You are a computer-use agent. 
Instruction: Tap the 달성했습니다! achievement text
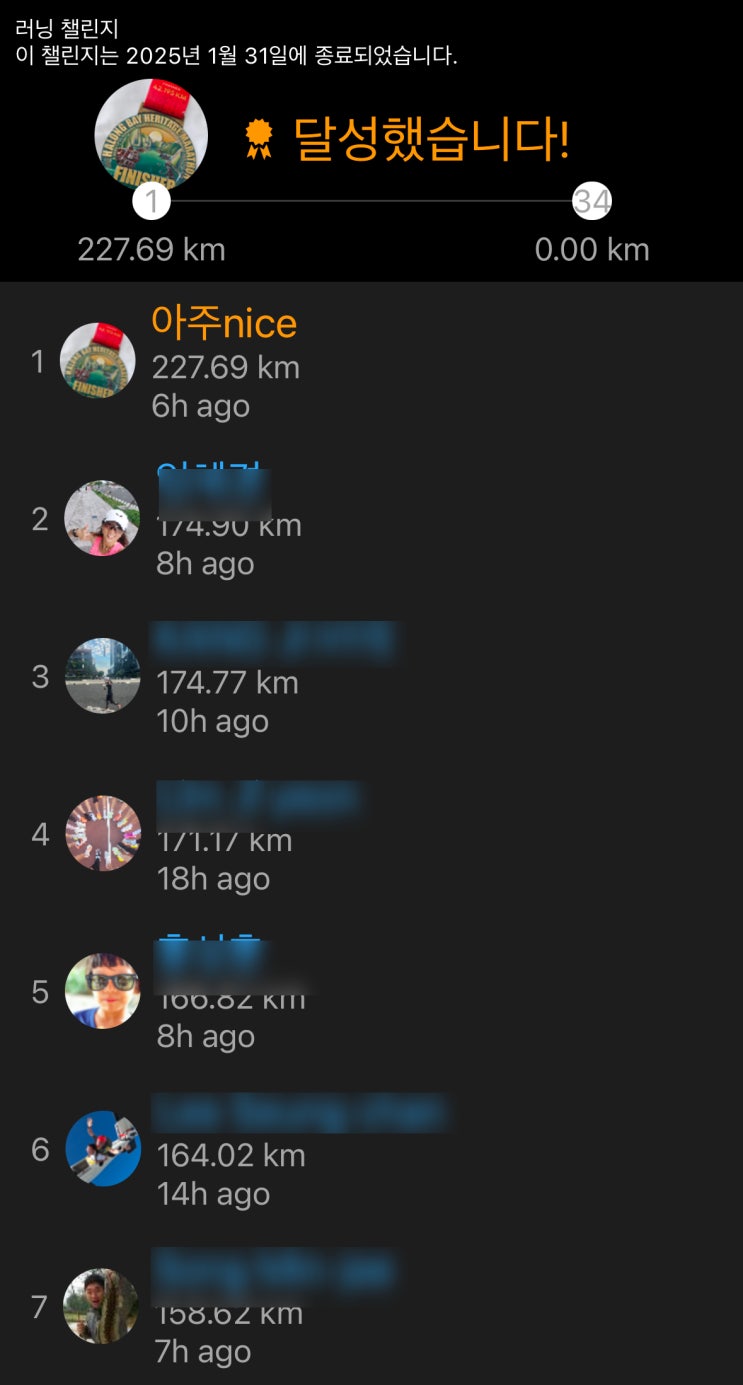coord(432,139)
